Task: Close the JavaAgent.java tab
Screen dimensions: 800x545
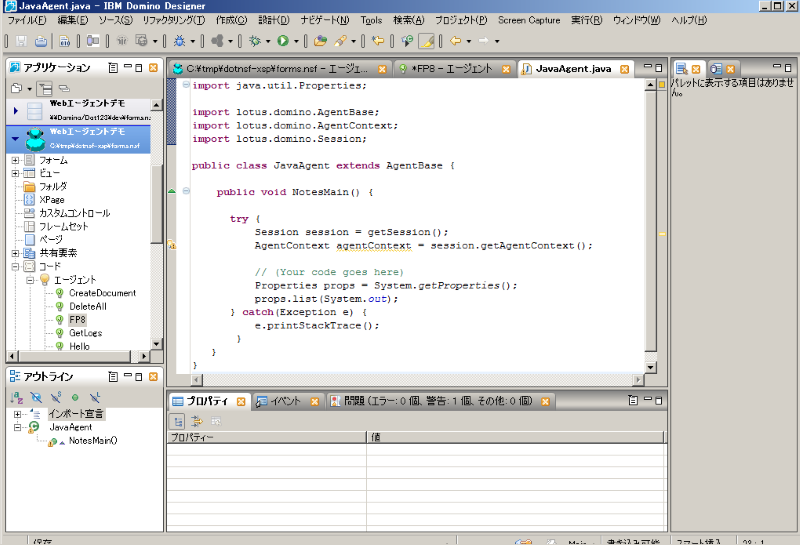Action: tap(624, 69)
